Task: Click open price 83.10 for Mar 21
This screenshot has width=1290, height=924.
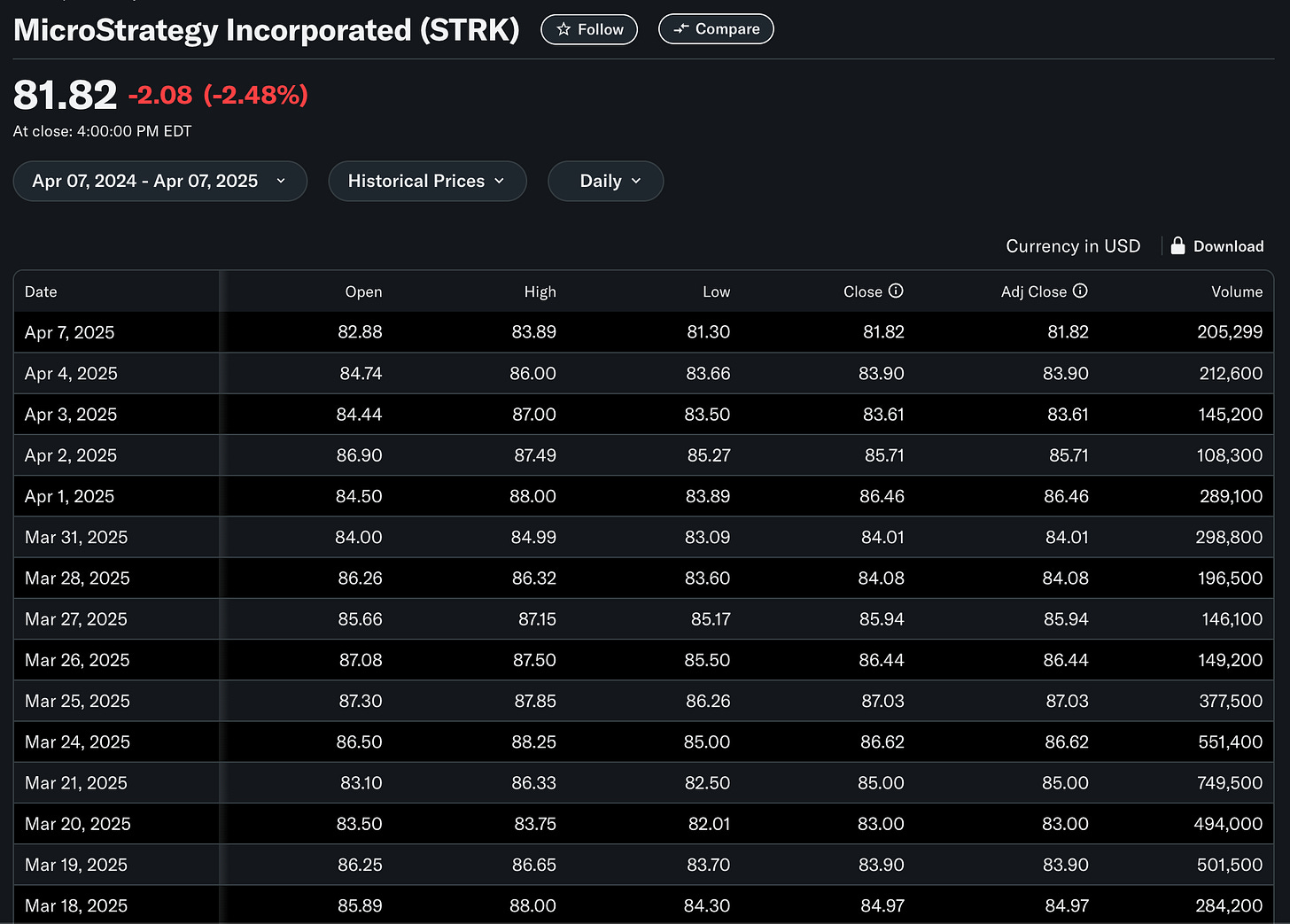Action: click(x=361, y=782)
